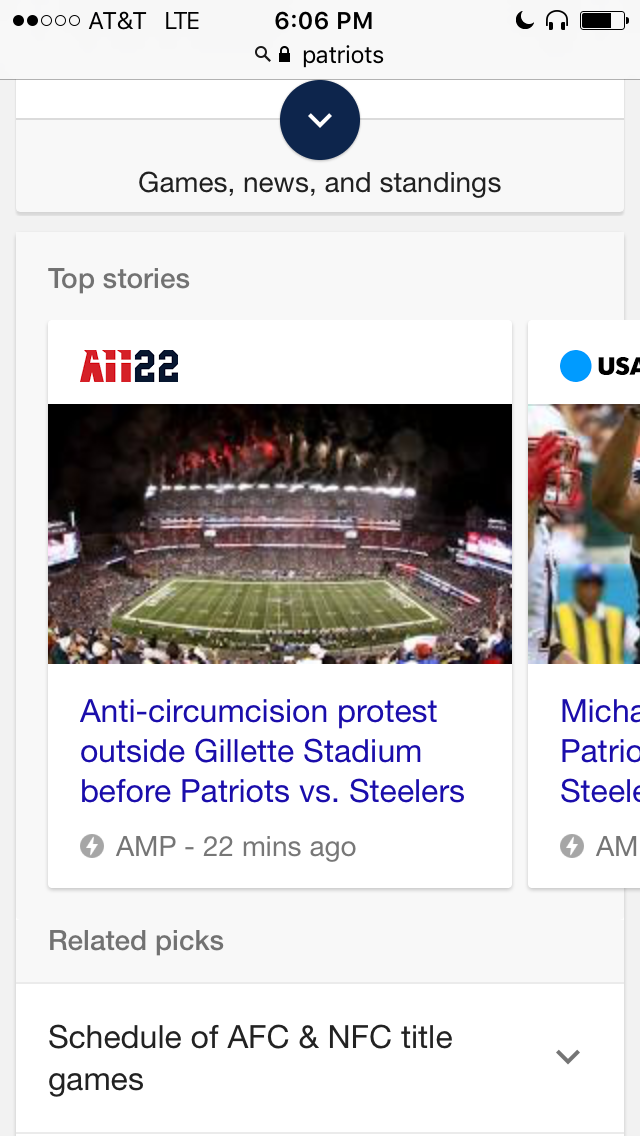Tap the headphones icon in status bar

pos(556,20)
